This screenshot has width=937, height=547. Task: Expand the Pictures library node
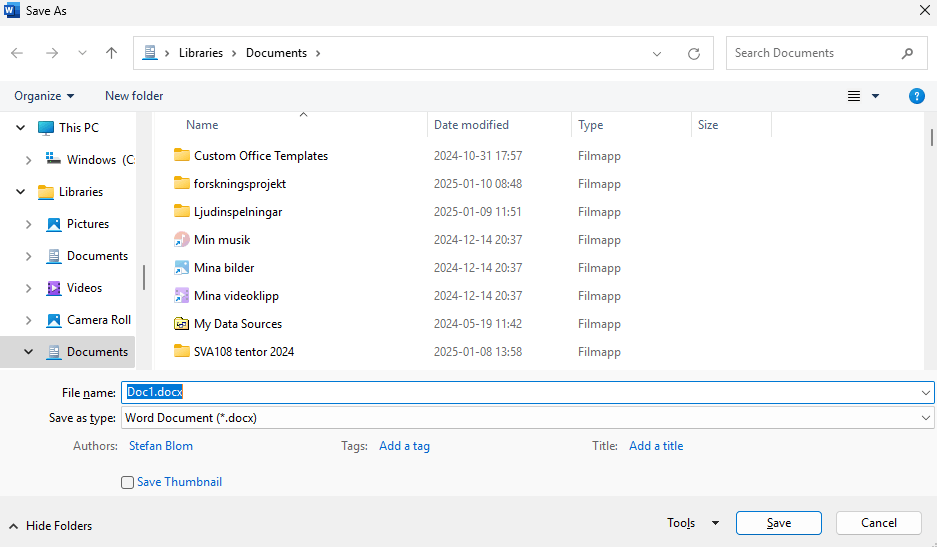click(28, 224)
